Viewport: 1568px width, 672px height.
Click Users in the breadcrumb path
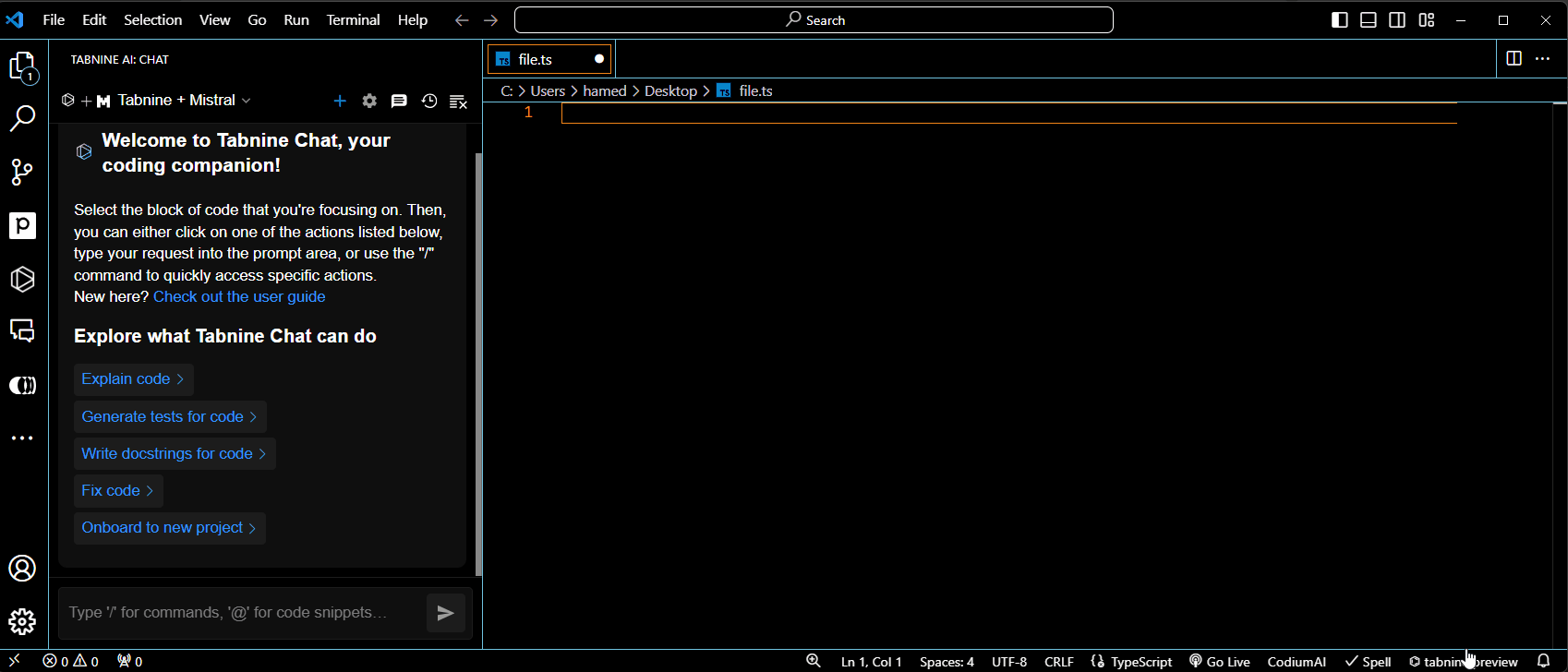(548, 91)
